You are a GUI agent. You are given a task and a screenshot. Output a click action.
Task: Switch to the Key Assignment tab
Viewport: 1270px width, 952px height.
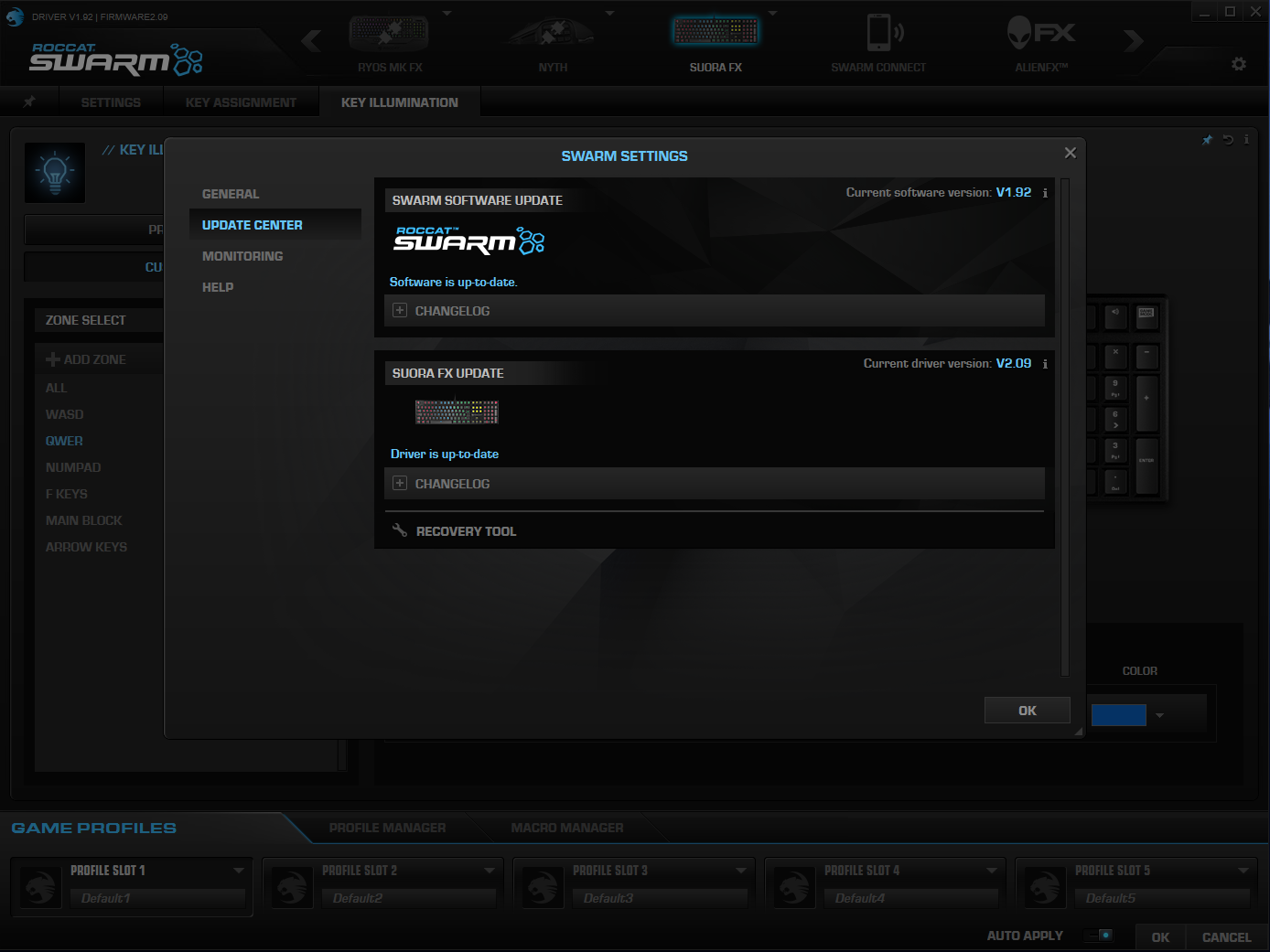[241, 102]
